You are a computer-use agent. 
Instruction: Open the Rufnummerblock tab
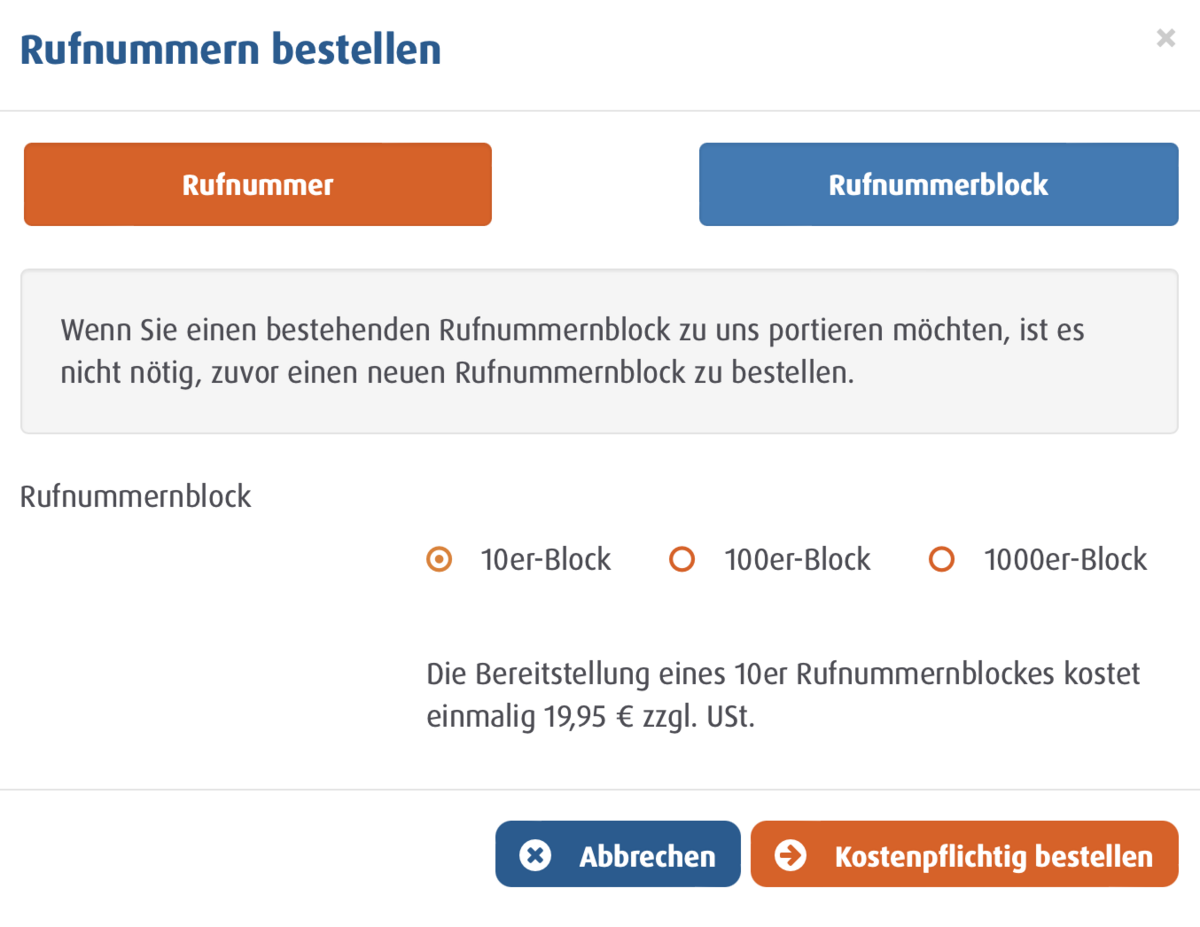938,185
